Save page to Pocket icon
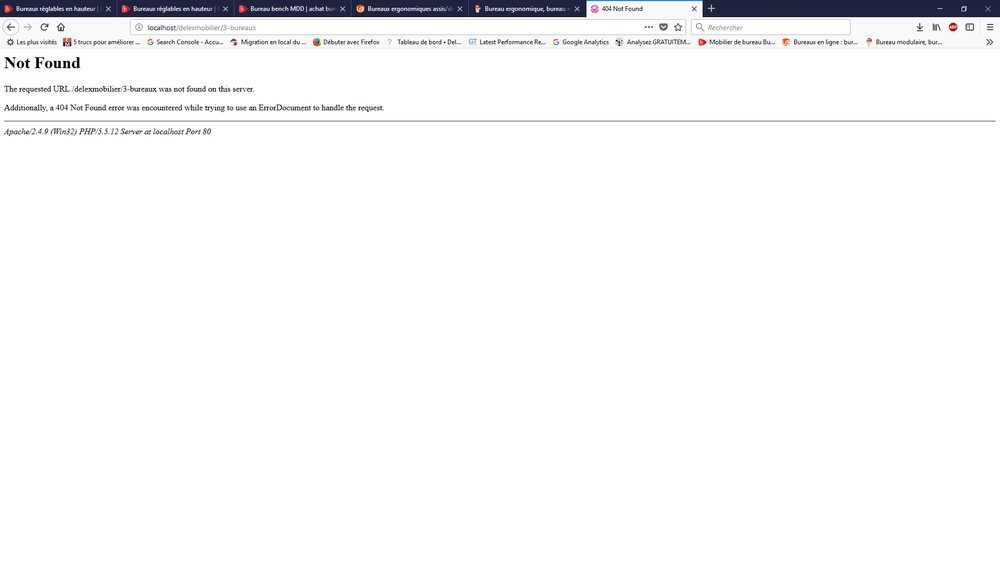The width and height of the screenshot is (1000, 562). point(663,27)
